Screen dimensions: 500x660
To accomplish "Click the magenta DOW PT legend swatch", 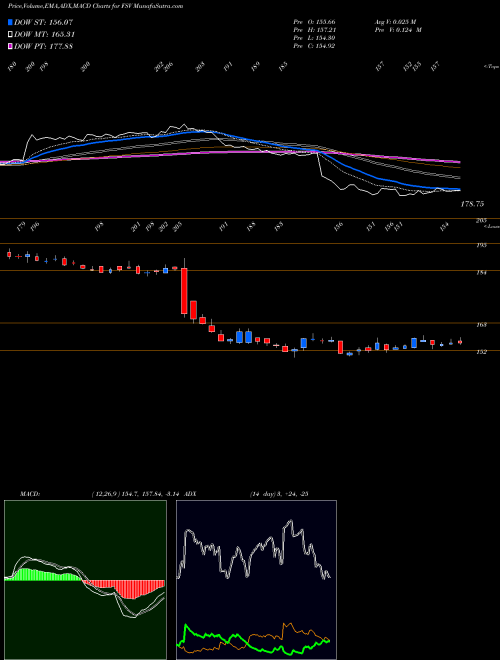I will point(11,46).
